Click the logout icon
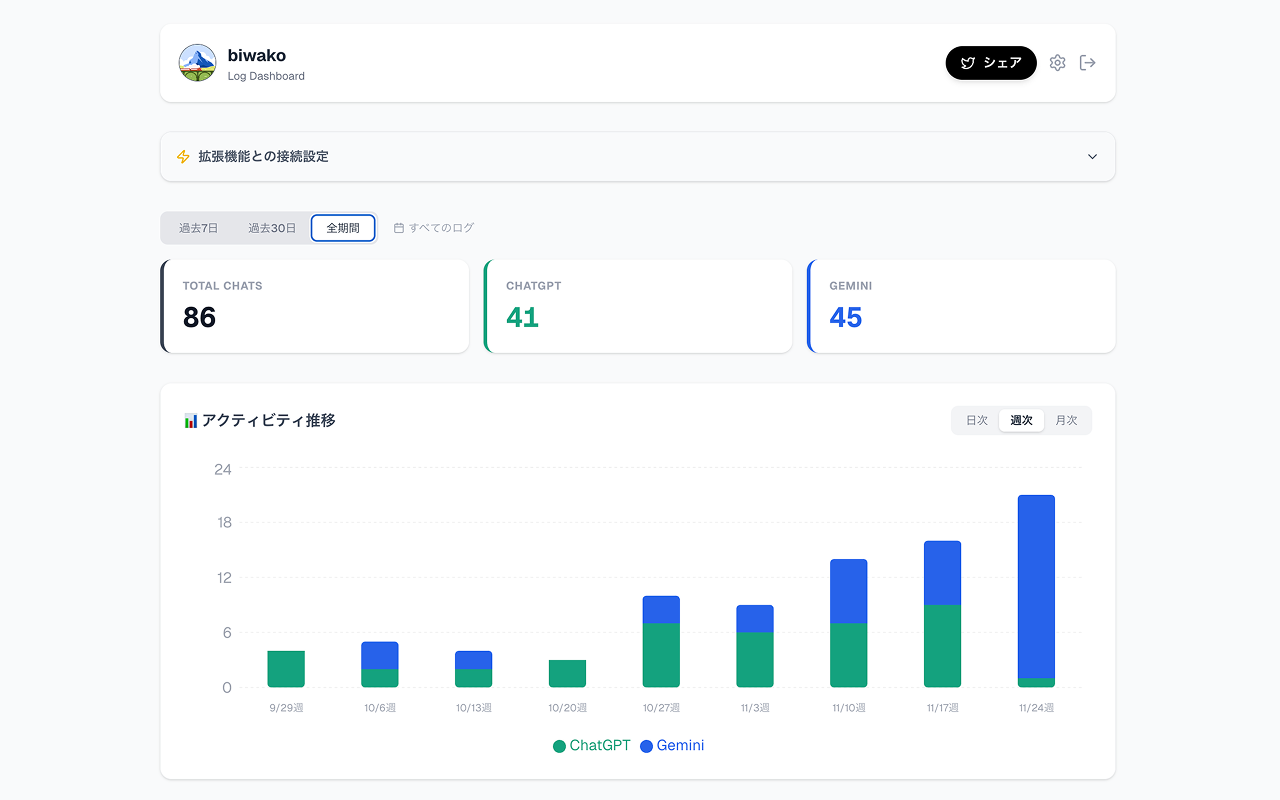The image size is (1280, 800). (1088, 63)
